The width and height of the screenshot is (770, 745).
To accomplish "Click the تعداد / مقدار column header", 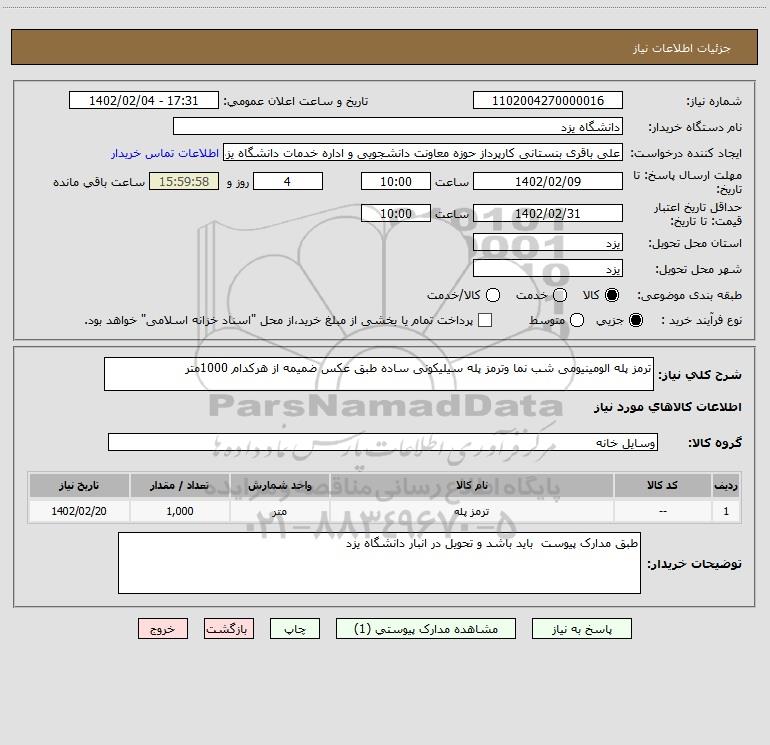I will [x=180, y=485].
